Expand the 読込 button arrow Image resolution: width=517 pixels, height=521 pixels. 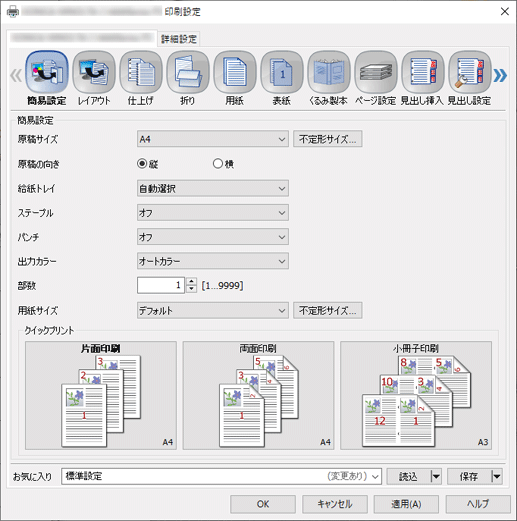pyautogui.click(x=436, y=476)
